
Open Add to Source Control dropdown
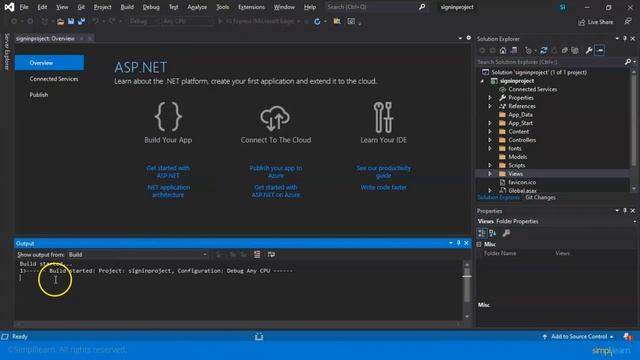(x=578, y=336)
